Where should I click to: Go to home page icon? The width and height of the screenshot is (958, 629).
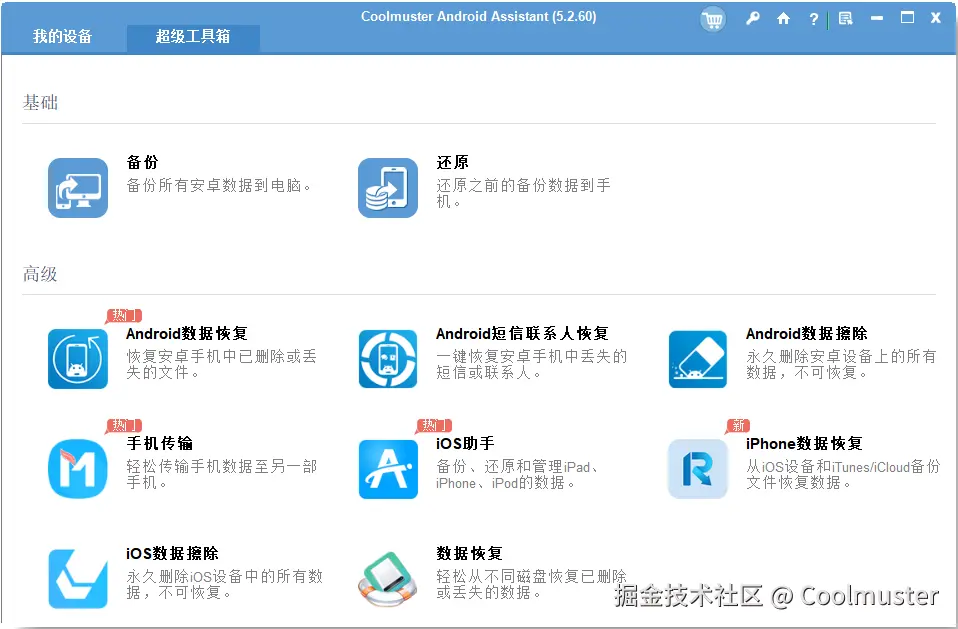(783, 19)
